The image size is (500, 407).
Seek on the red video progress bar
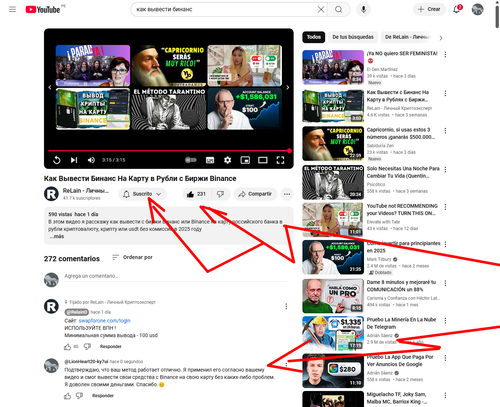pos(169,151)
